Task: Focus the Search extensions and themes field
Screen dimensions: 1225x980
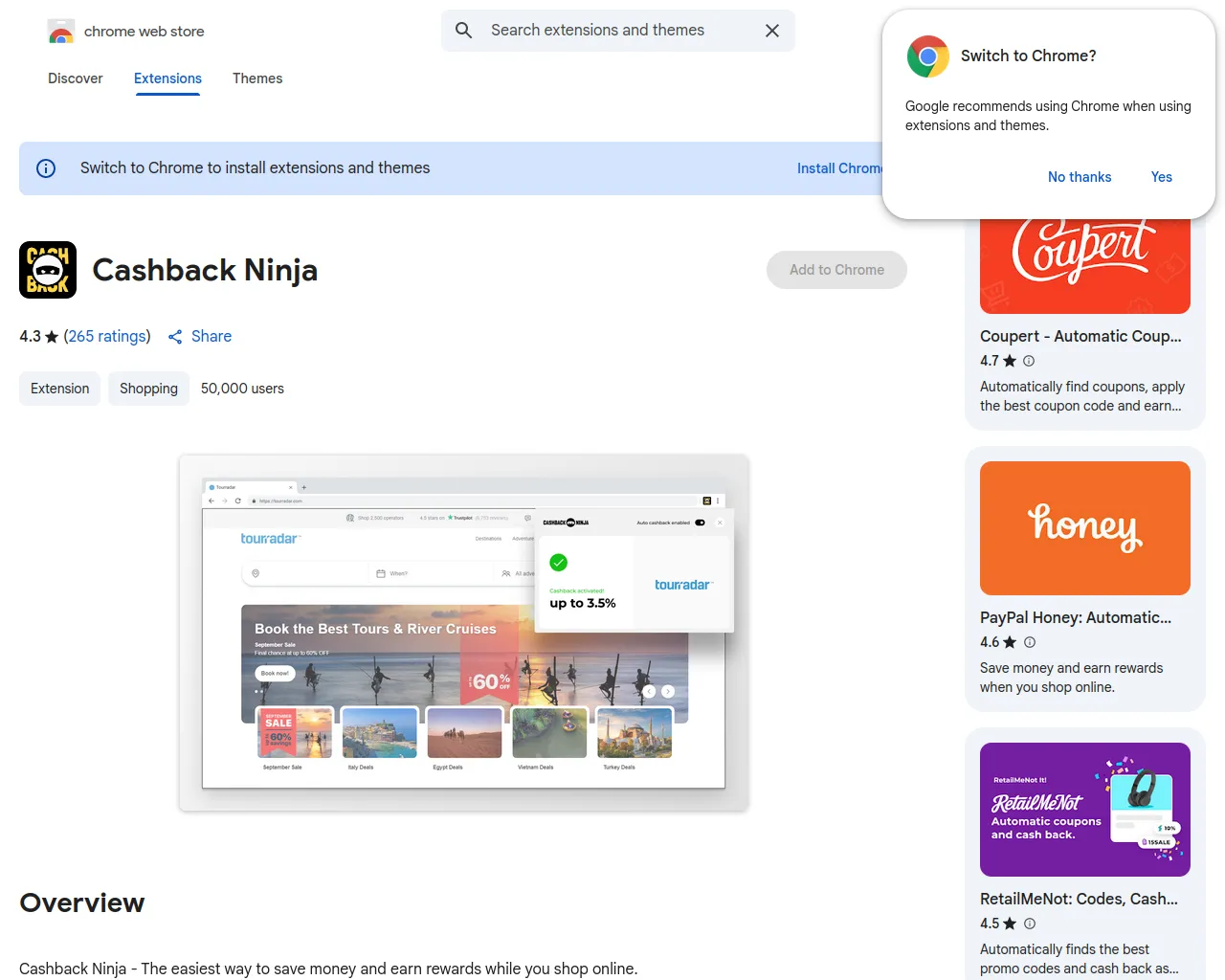Action: click(x=617, y=31)
